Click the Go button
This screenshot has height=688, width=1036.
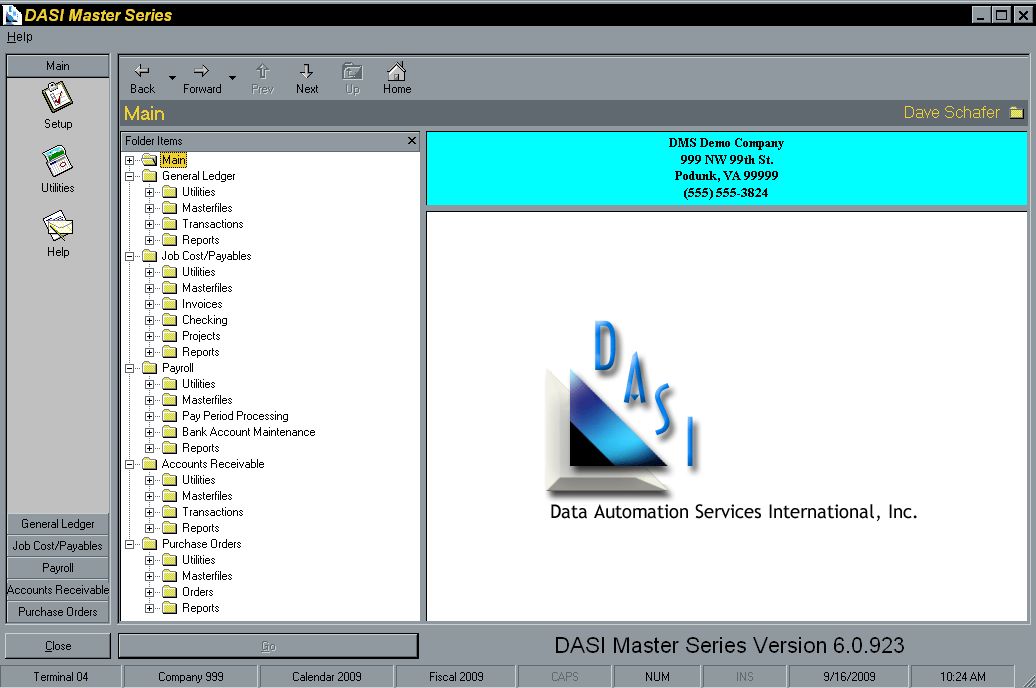(268, 646)
